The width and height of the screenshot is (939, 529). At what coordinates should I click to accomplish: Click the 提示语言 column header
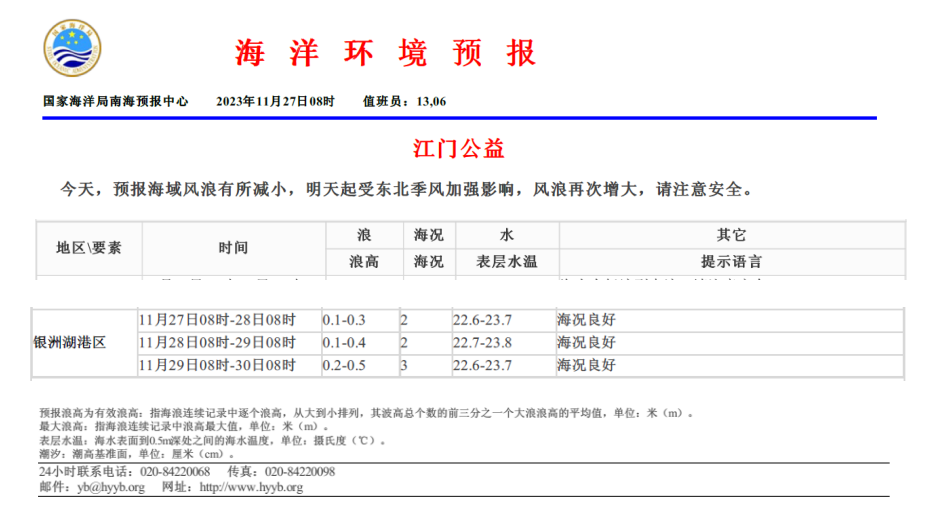(731, 262)
